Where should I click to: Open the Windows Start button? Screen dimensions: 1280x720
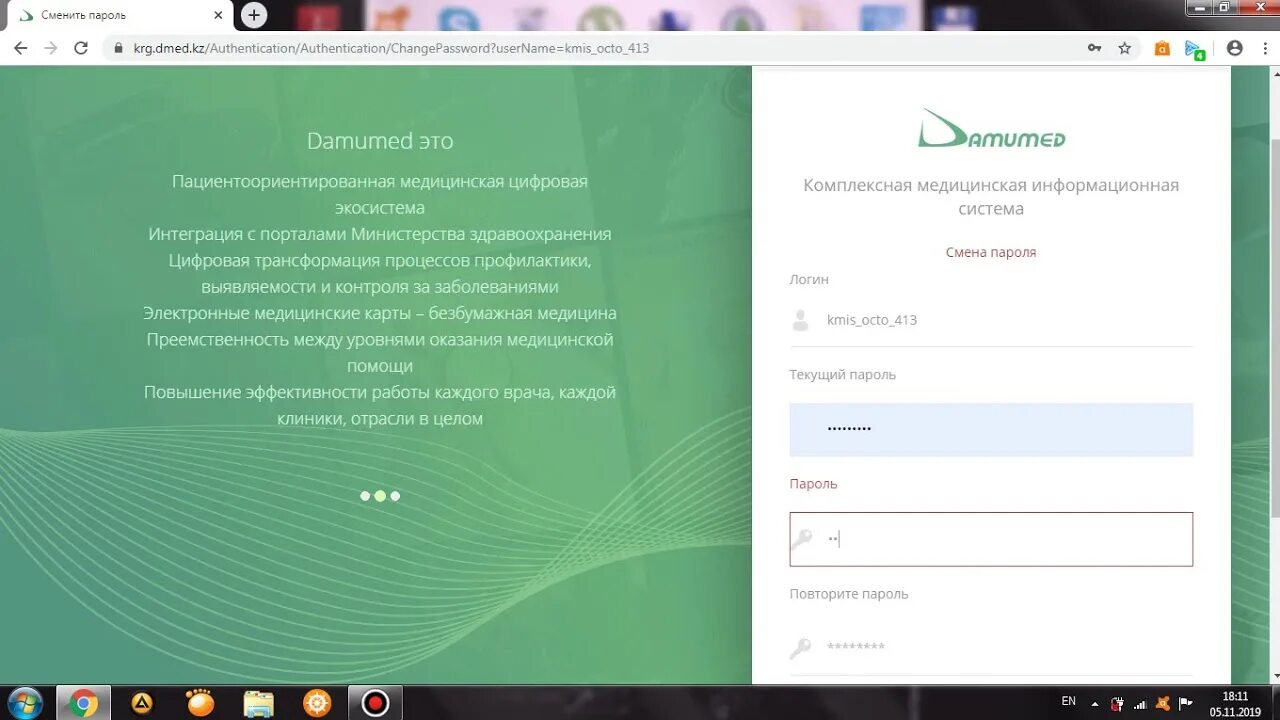pyautogui.click(x=25, y=703)
